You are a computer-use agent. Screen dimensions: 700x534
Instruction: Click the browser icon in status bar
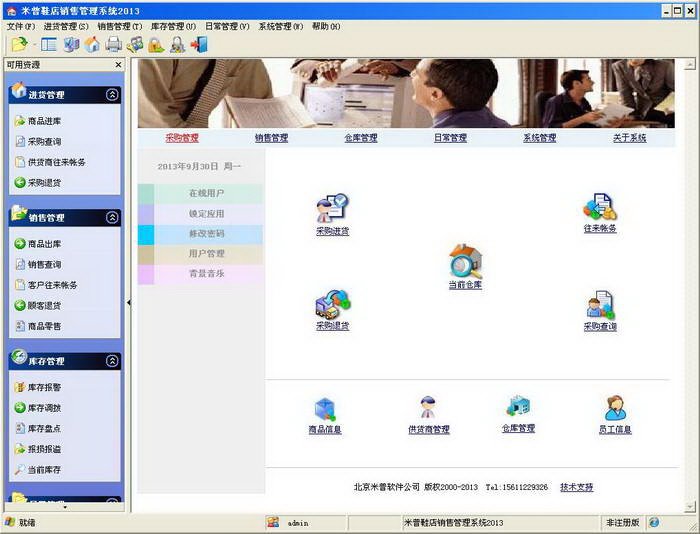click(654, 522)
